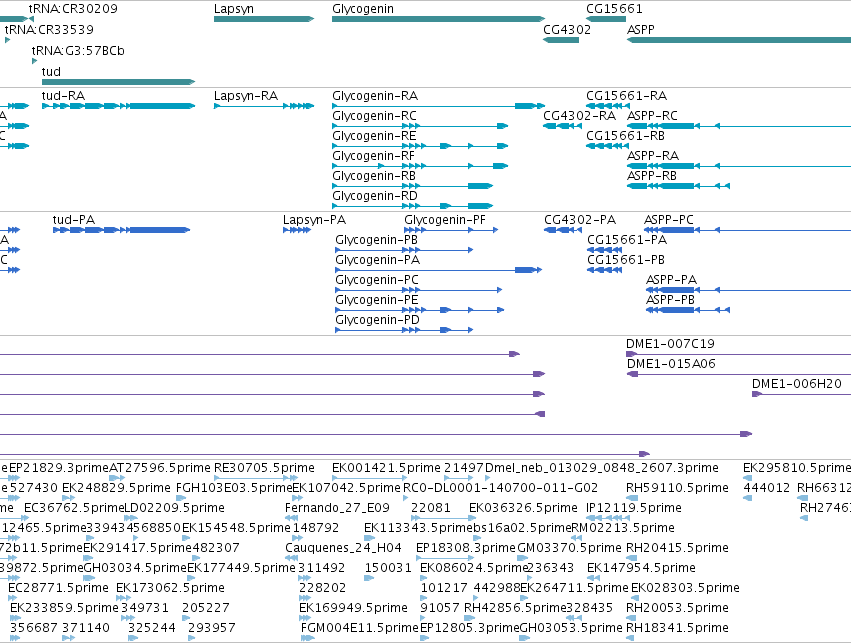Click the CG15661-PB protein label

[x=626, y=260]
